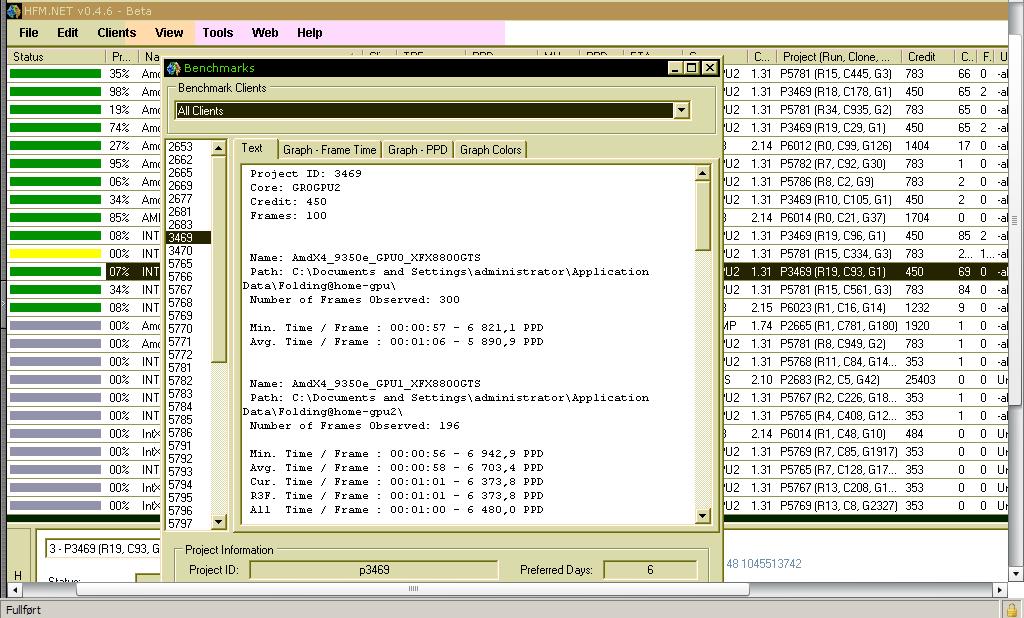Sort by Project (Run, Clone column header
The width and height of the screenshot is (1024, 618).
click(839, 57)
